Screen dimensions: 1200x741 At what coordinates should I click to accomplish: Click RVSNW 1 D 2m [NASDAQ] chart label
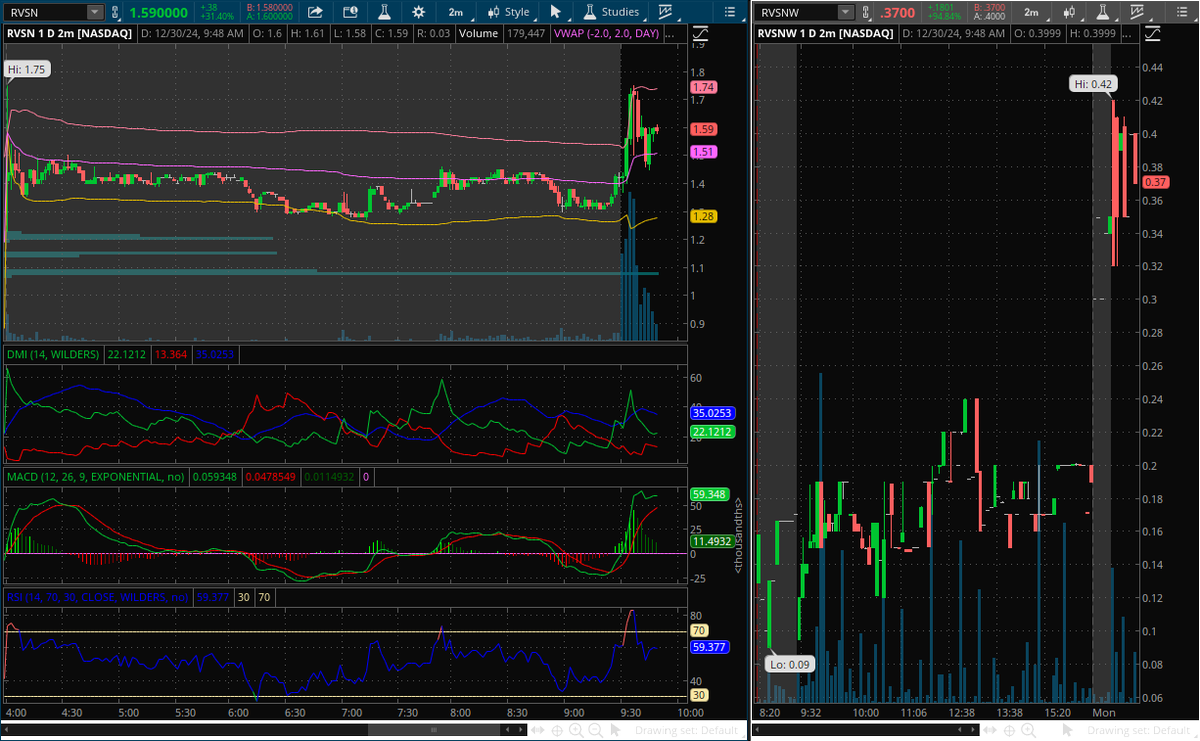pyautogui.click(x=824, y=33)
